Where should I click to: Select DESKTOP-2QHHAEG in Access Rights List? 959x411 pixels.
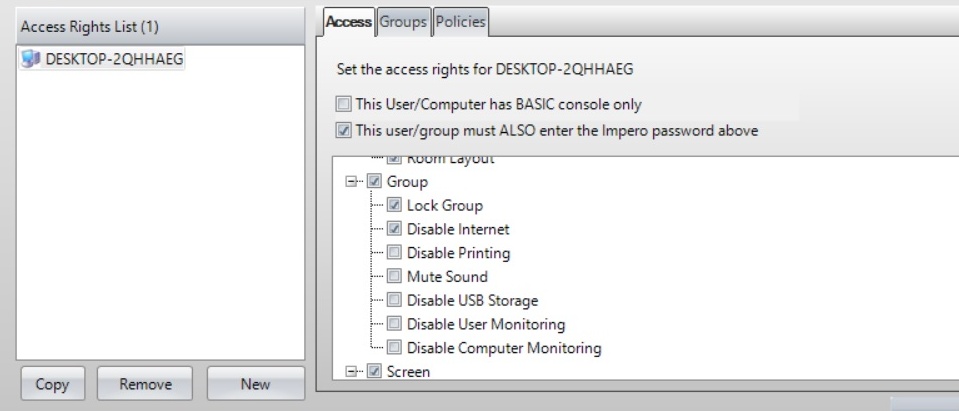(102, 58)
